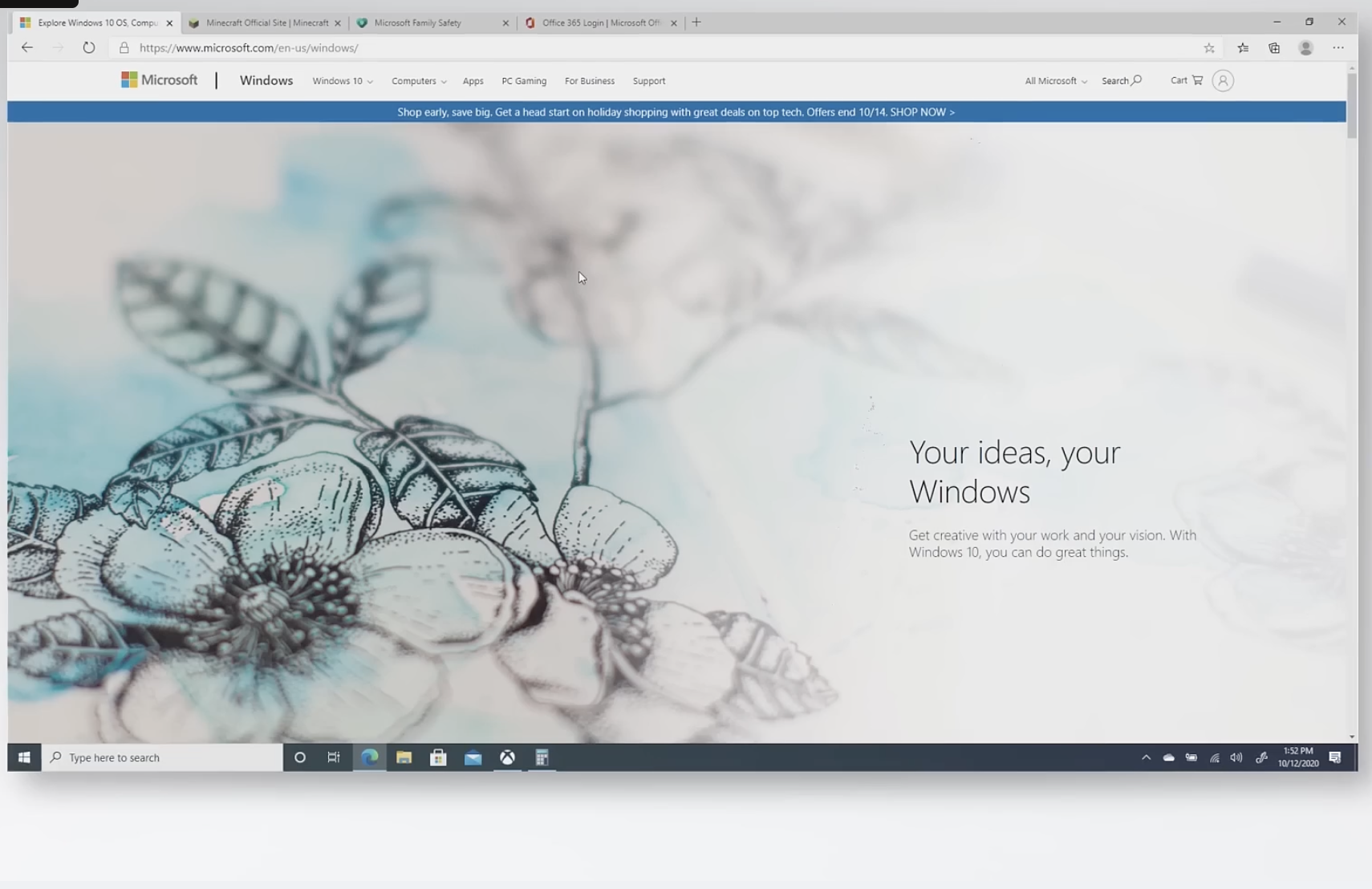Click the pen workspace tray icon

[1261, 757]
